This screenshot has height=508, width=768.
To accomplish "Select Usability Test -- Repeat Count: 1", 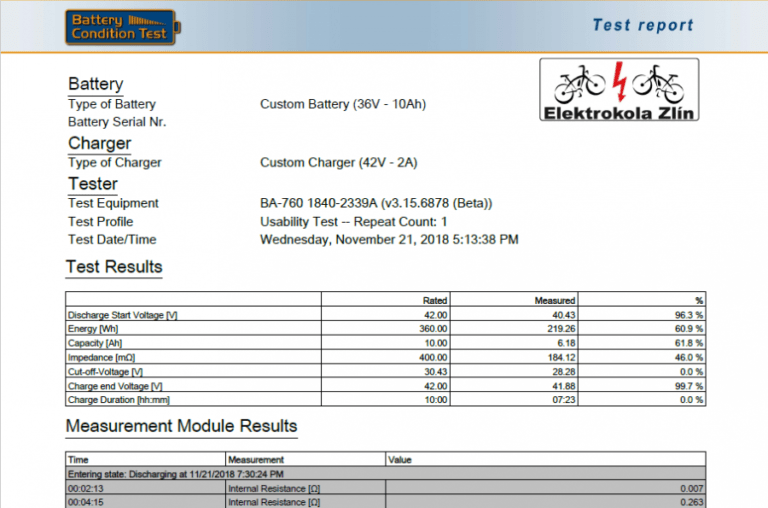I will [354, 222].
